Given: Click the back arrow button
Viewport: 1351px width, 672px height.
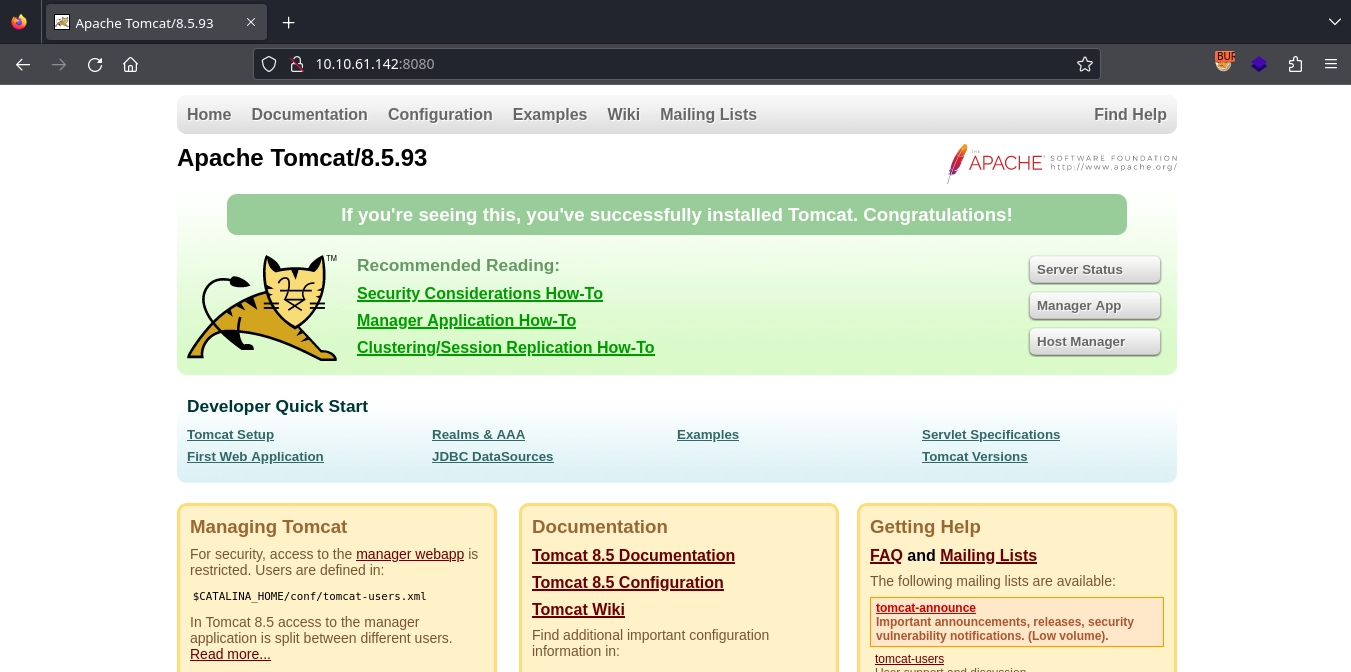Looking at the screenshot, I should coord(23,64).
